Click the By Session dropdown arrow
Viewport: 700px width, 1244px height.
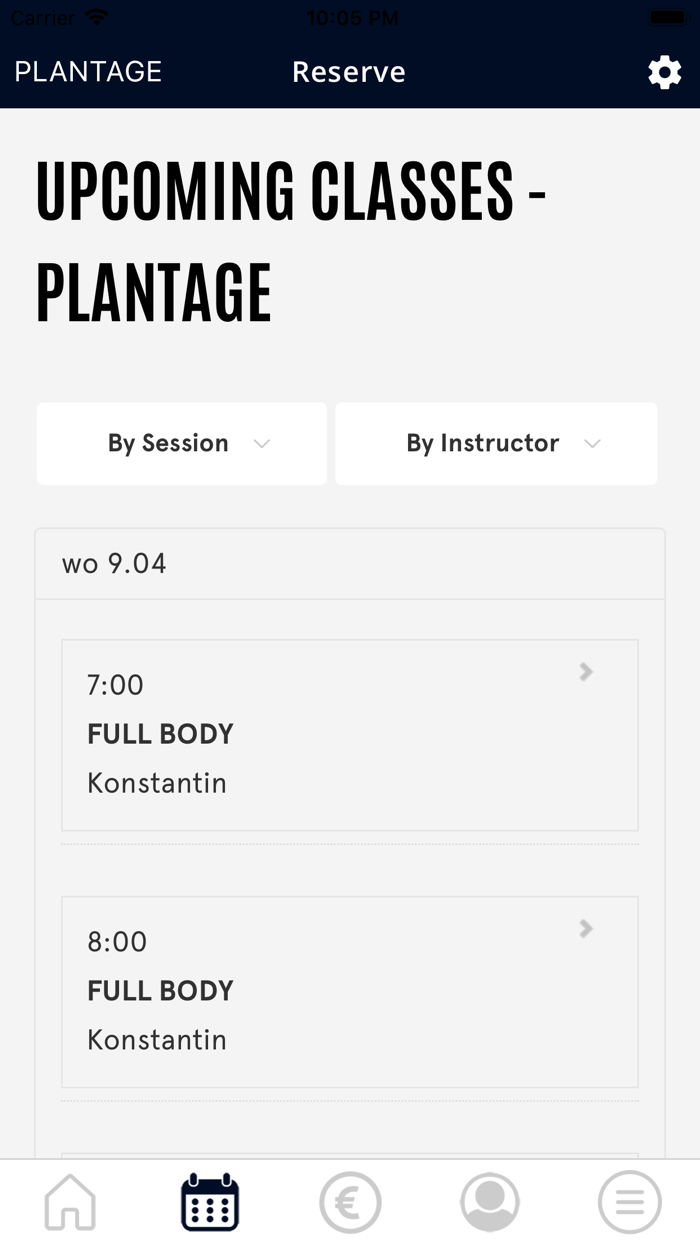(x=262, y=444)
